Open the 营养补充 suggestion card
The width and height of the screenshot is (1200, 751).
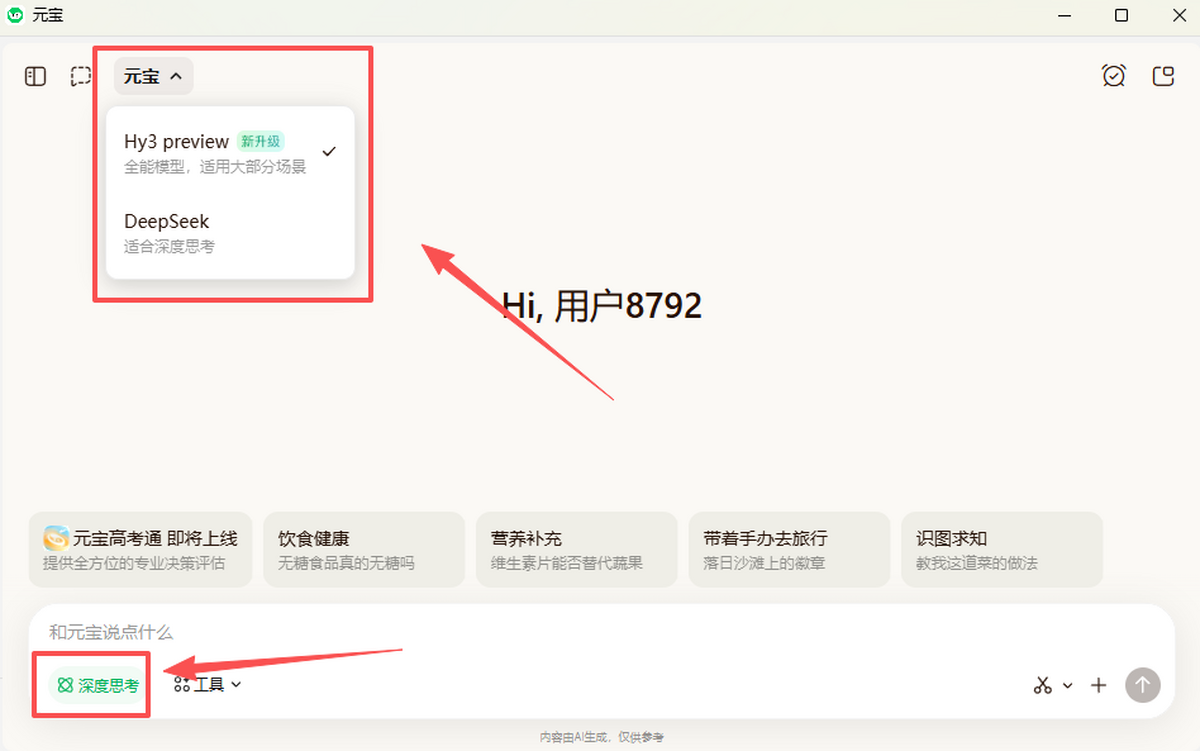(x=577, y=550)
